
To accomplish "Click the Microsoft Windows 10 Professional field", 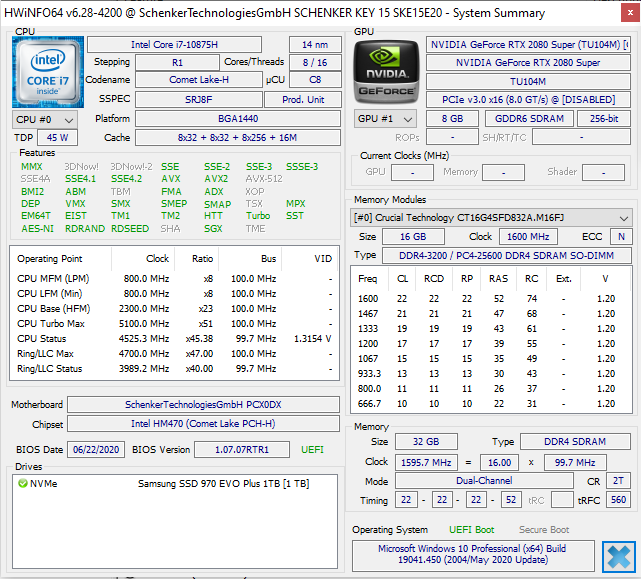I will pos(473,554).
